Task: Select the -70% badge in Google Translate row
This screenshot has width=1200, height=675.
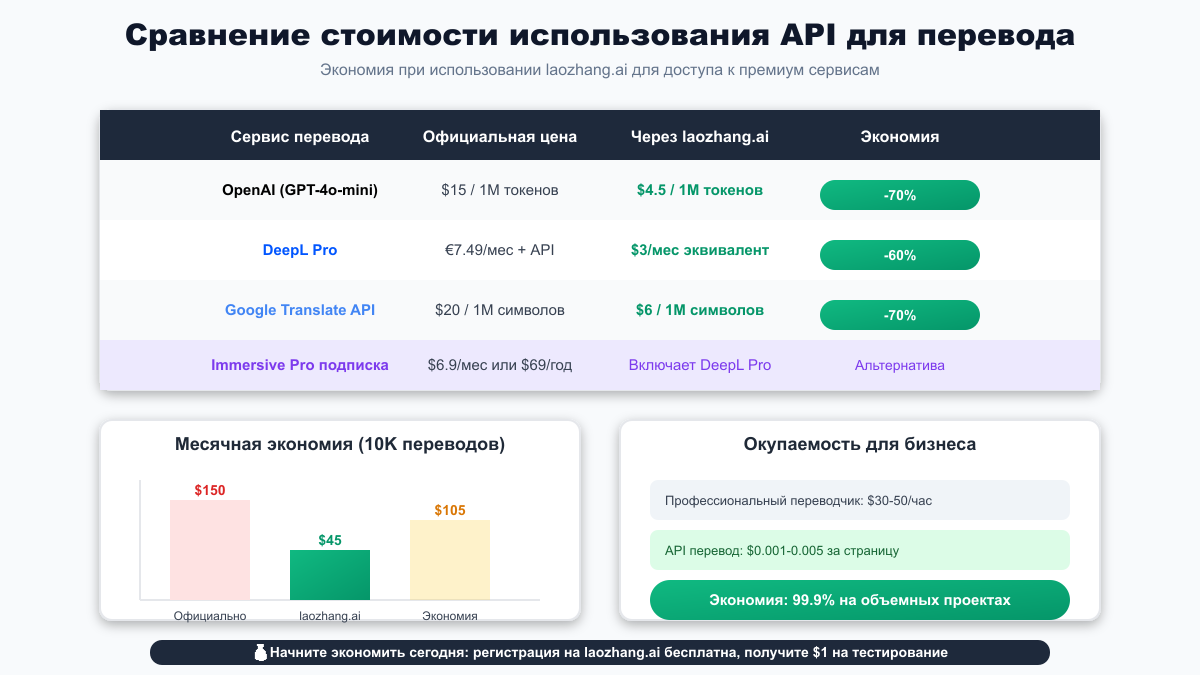Action: (x=899, y=315)
